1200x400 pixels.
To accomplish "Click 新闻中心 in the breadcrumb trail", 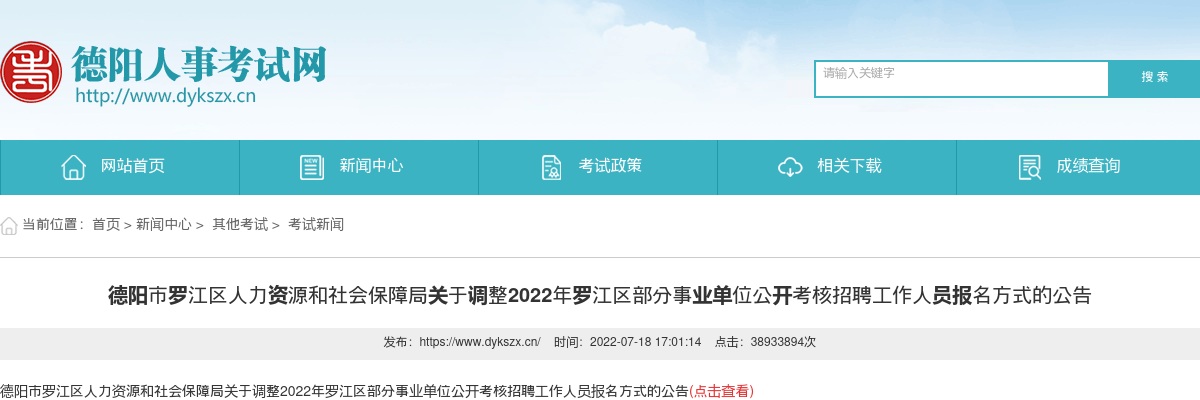I will [164, 225].
